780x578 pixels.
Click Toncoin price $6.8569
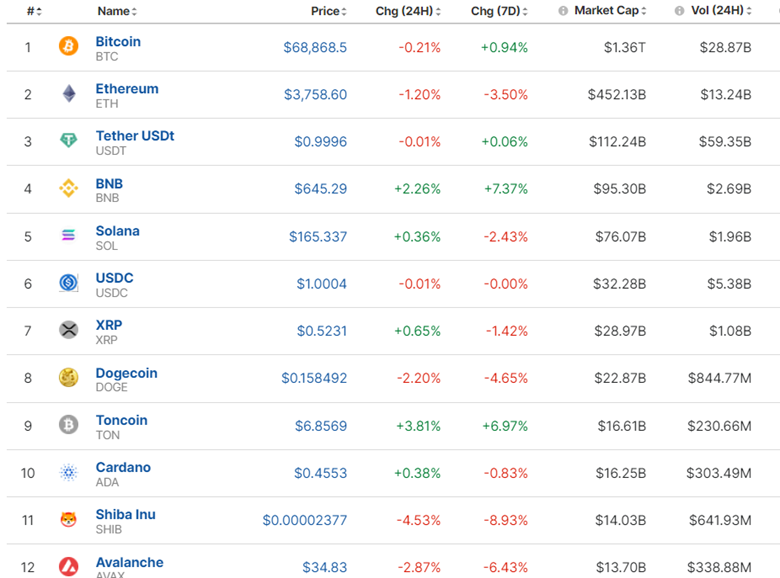coord(321,426)
